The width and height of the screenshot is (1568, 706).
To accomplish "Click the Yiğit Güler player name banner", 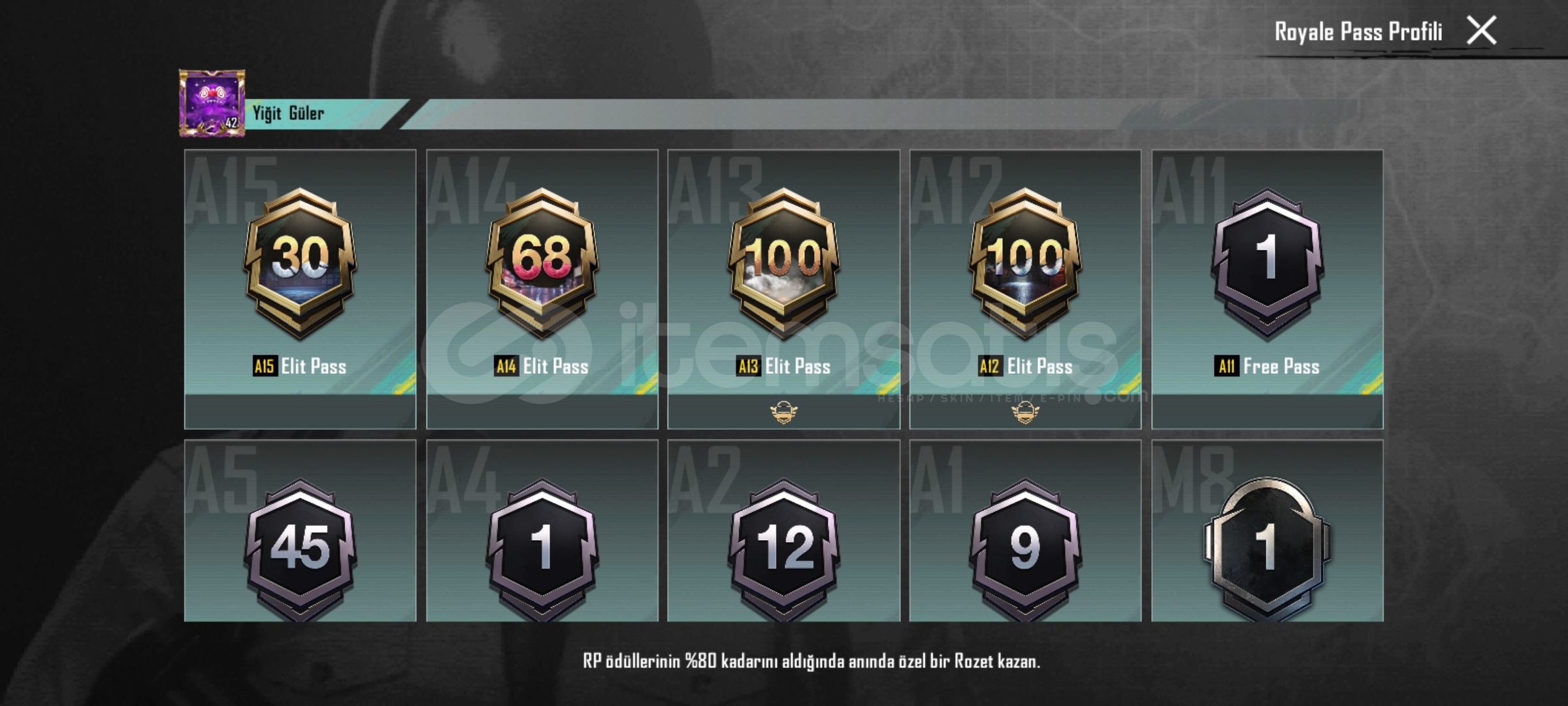I will point(327,114).
